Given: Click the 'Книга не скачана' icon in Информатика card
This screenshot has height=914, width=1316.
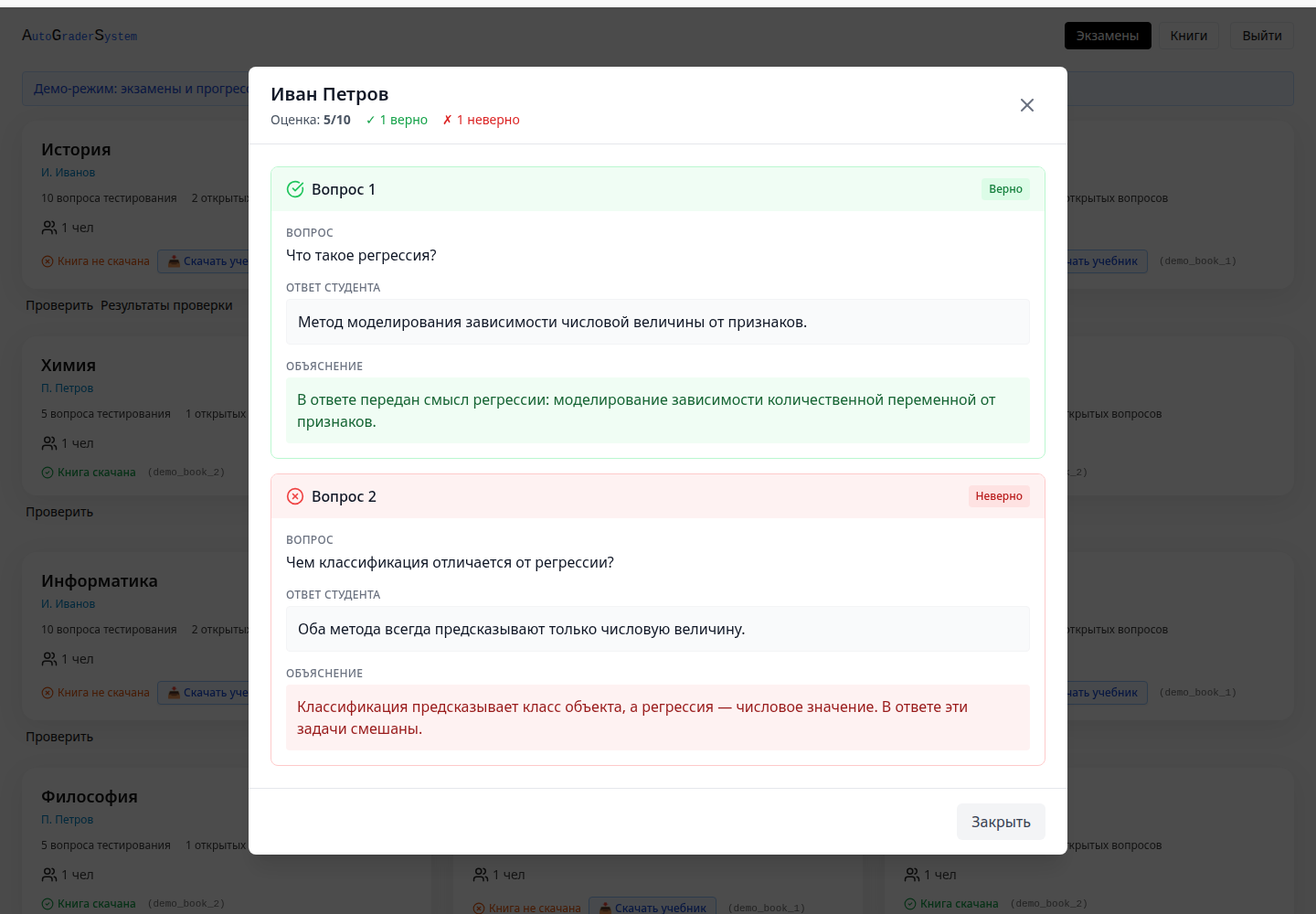Looking at the screenshot, I should pos(48,693).
